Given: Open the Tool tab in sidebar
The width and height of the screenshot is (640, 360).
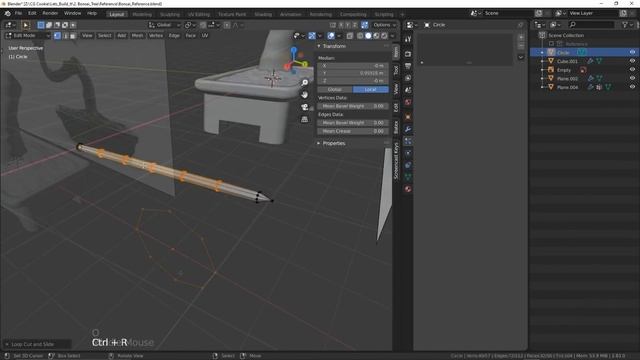Looking at the screenshot, I should pos(396,70).
